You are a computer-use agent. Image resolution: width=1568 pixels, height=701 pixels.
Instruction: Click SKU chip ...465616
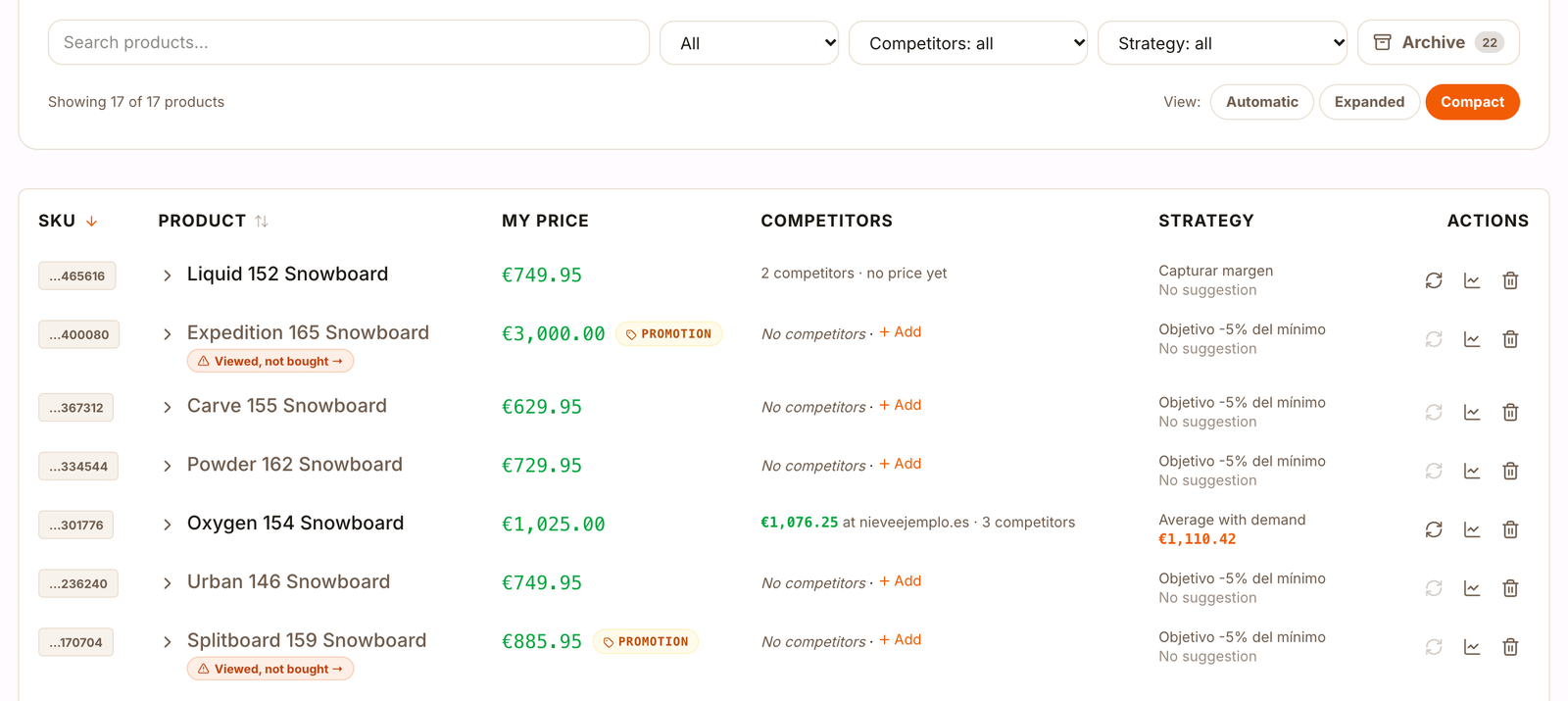click(x=77, y=275)
